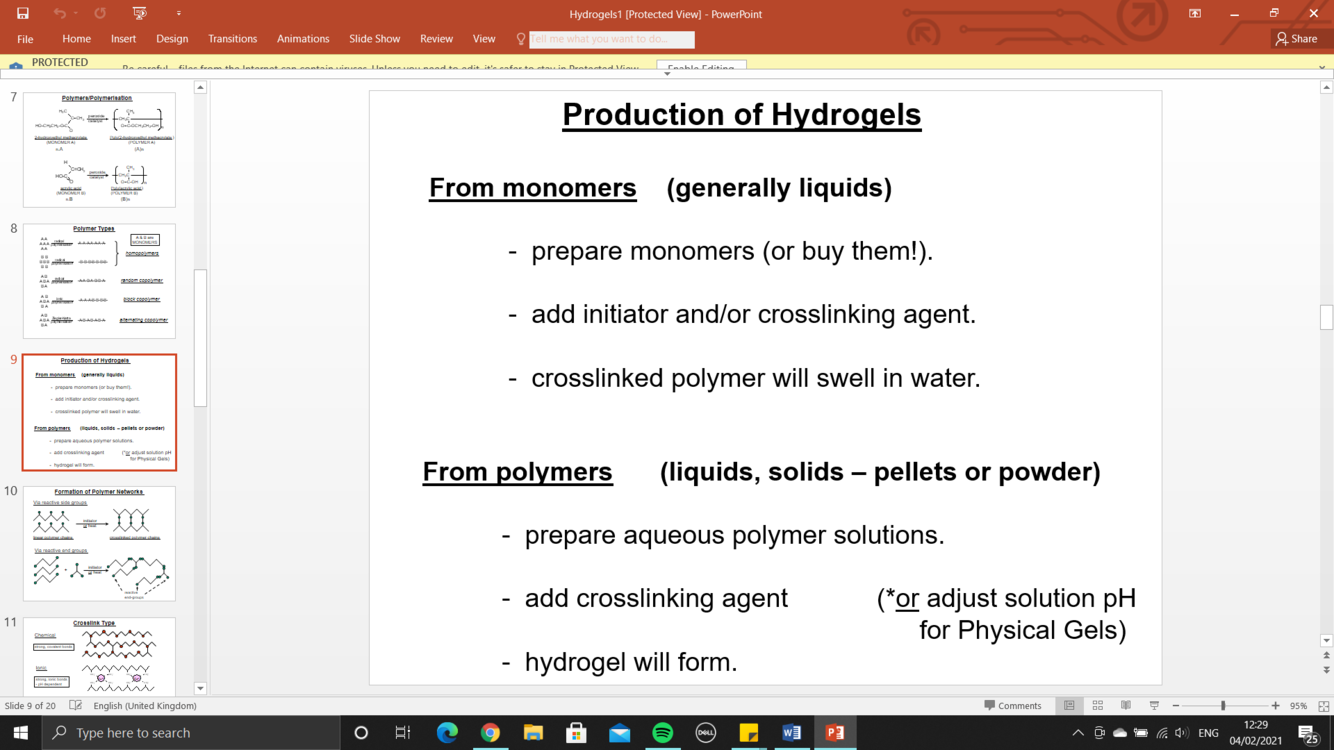
Task: Click the Share button
Action: 1297,39
